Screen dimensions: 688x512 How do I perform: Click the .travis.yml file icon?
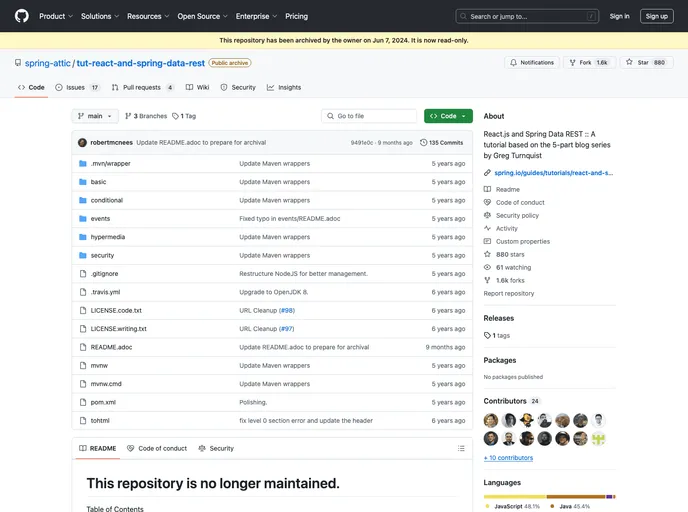pos(83,292)
